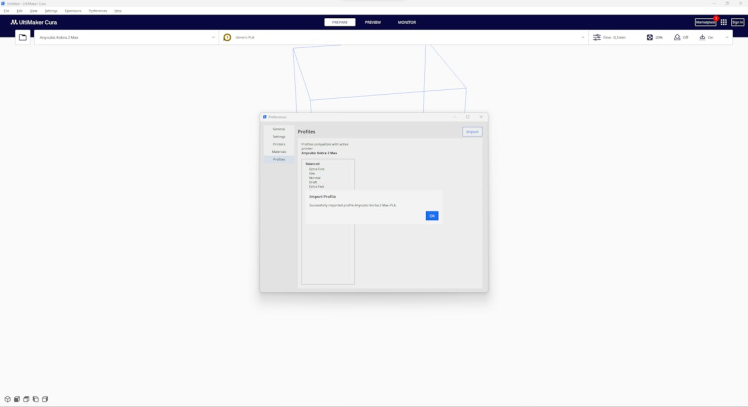Select the top view cube icon
Image resolution: width=748 pixels, height=407 pixels.
point(26,399)
